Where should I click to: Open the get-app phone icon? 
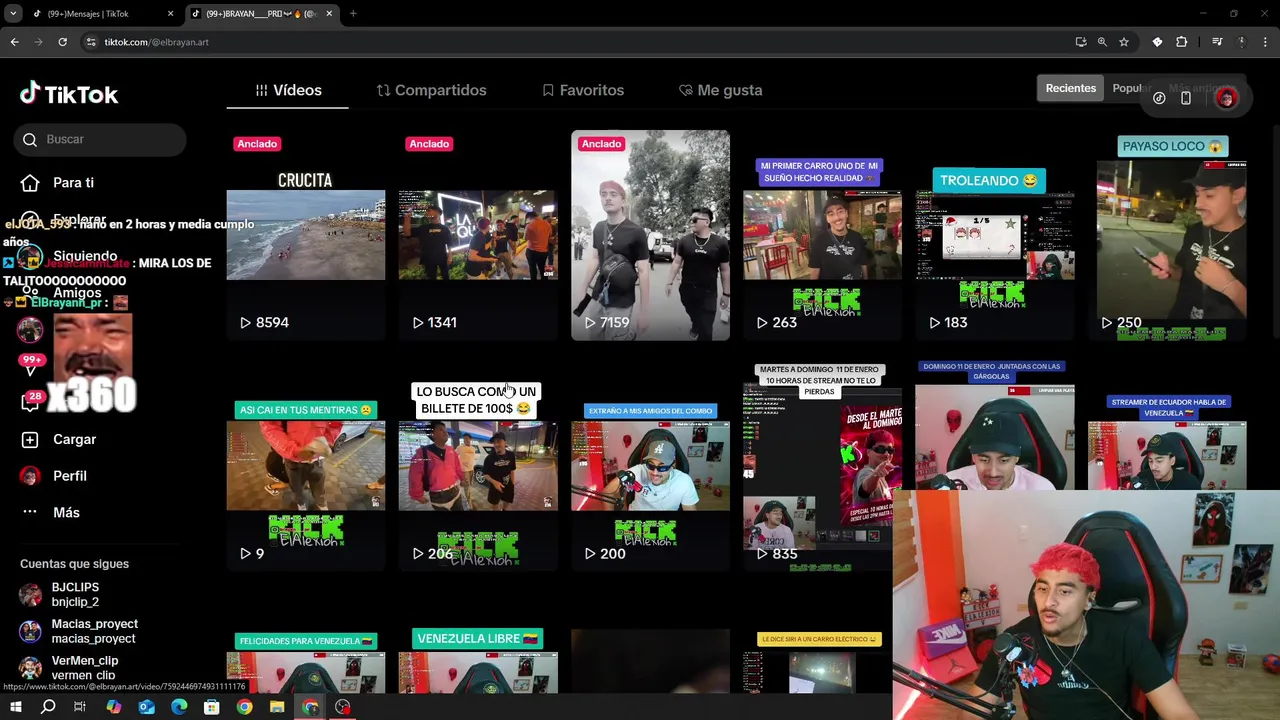click(1186, 98)
